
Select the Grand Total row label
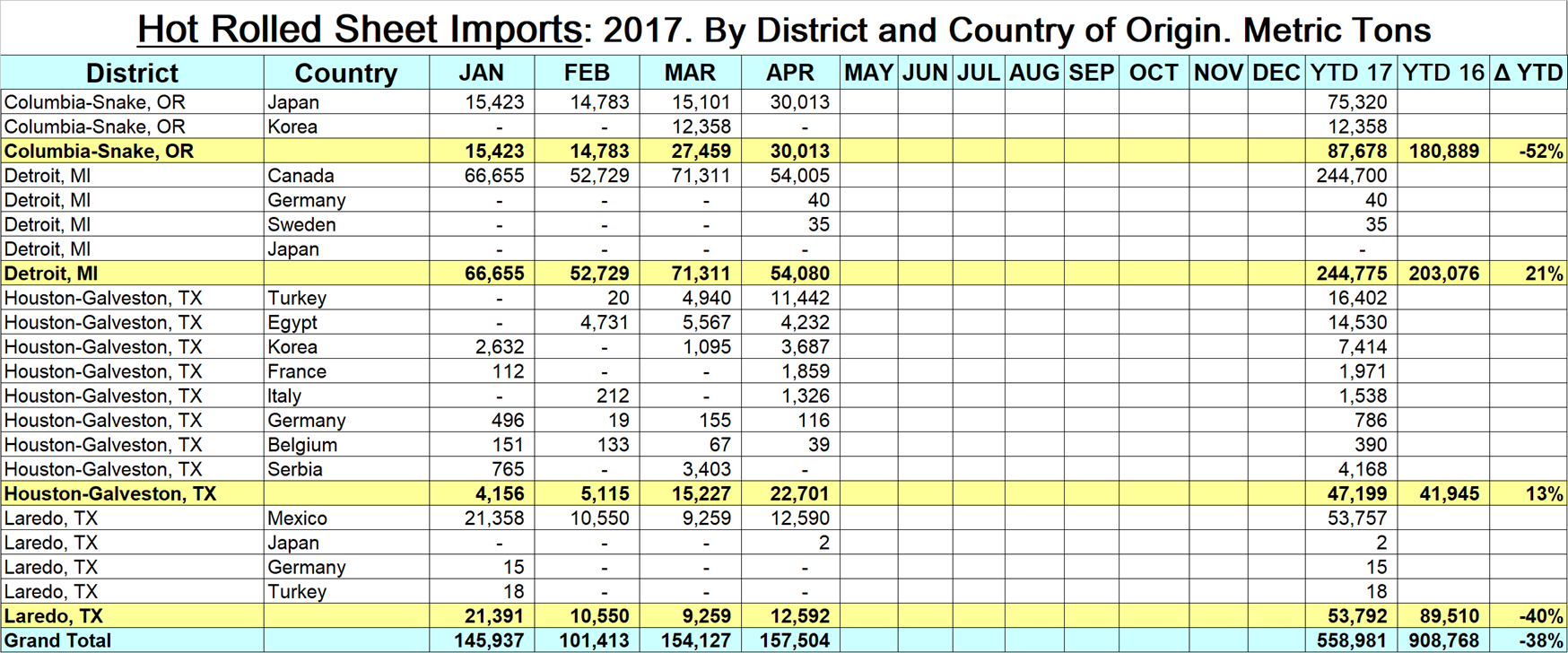tap(58, 640)
